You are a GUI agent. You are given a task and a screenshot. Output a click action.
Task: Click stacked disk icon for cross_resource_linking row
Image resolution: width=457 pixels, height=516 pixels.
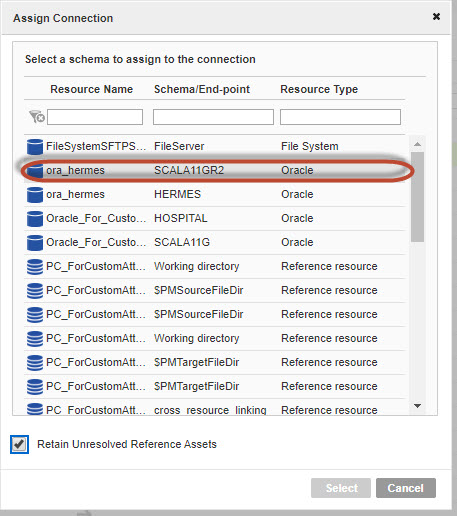click(x=35, y=409)
